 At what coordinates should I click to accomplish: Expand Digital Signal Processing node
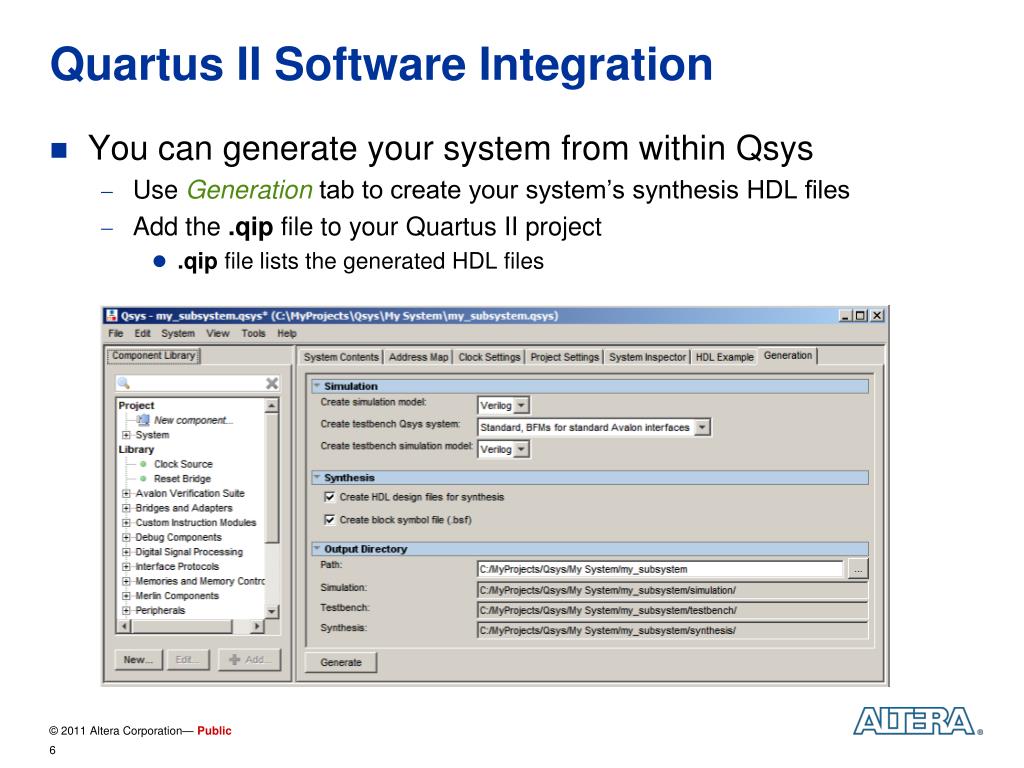126,552
